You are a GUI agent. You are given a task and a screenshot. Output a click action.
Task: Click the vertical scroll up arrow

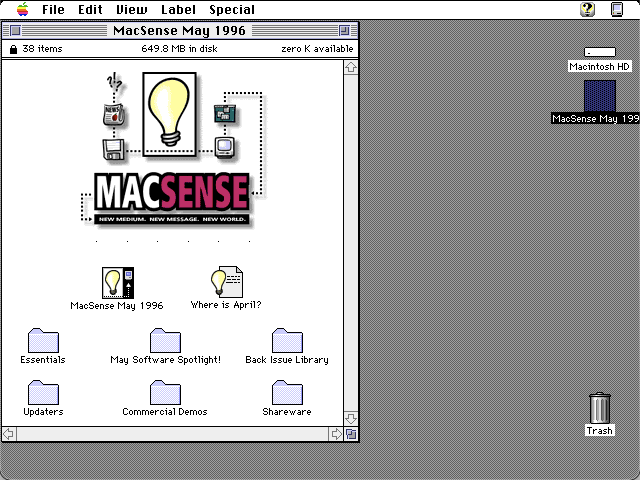tap(351, 67)
